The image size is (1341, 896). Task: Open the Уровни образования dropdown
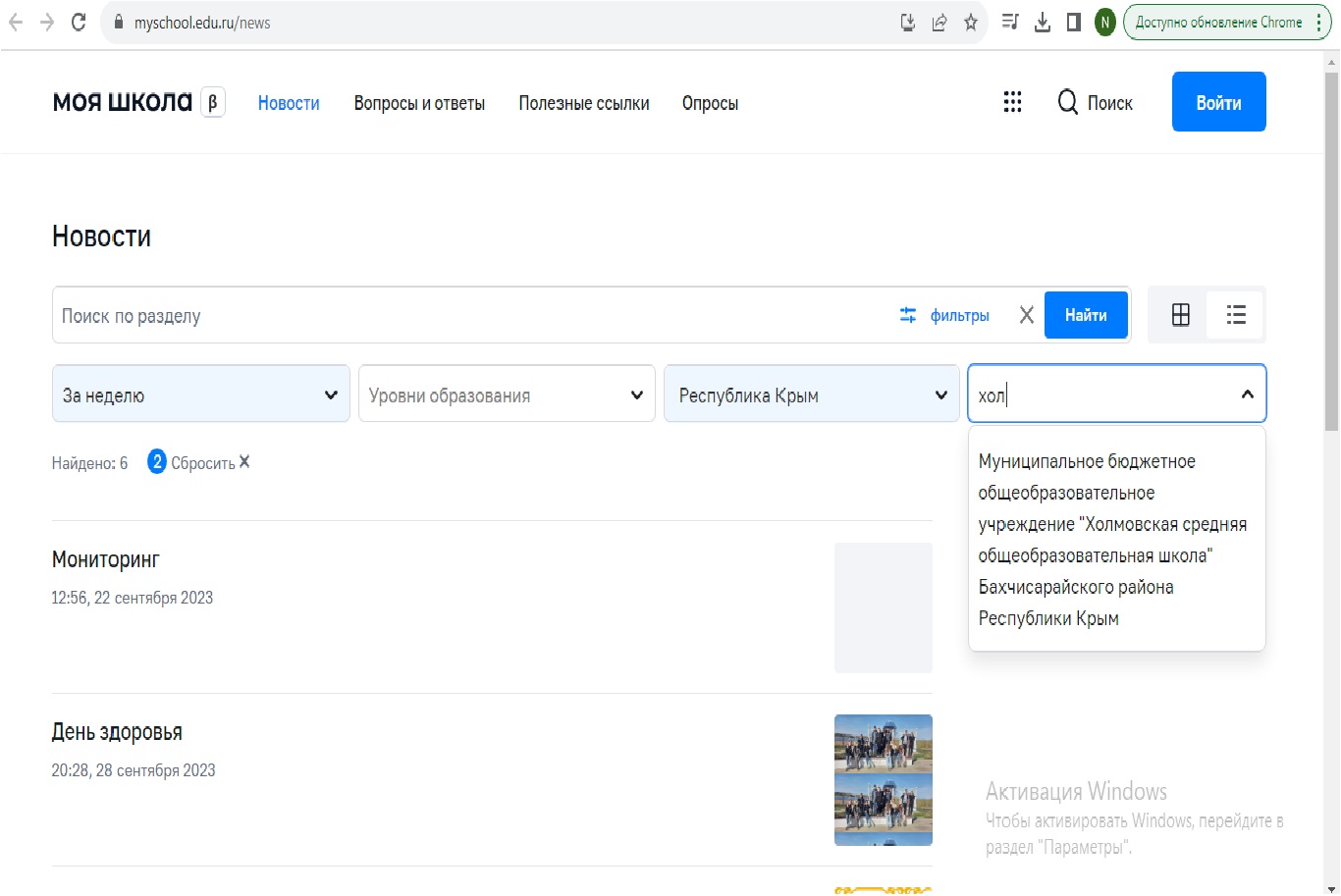[507, 395]
